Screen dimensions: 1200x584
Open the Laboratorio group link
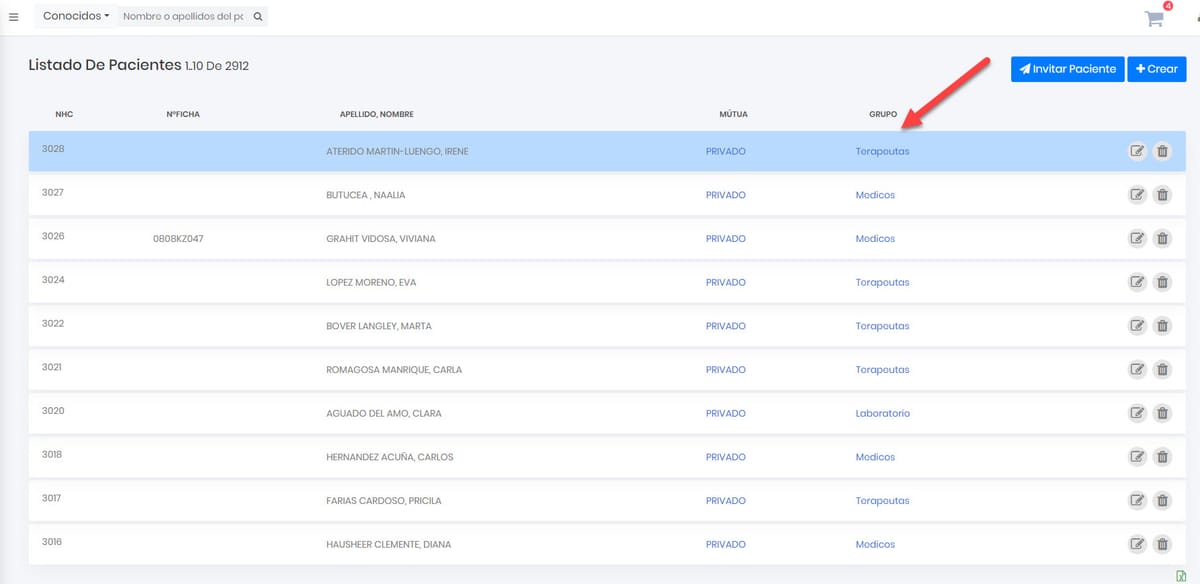click(x=882, y=413)
